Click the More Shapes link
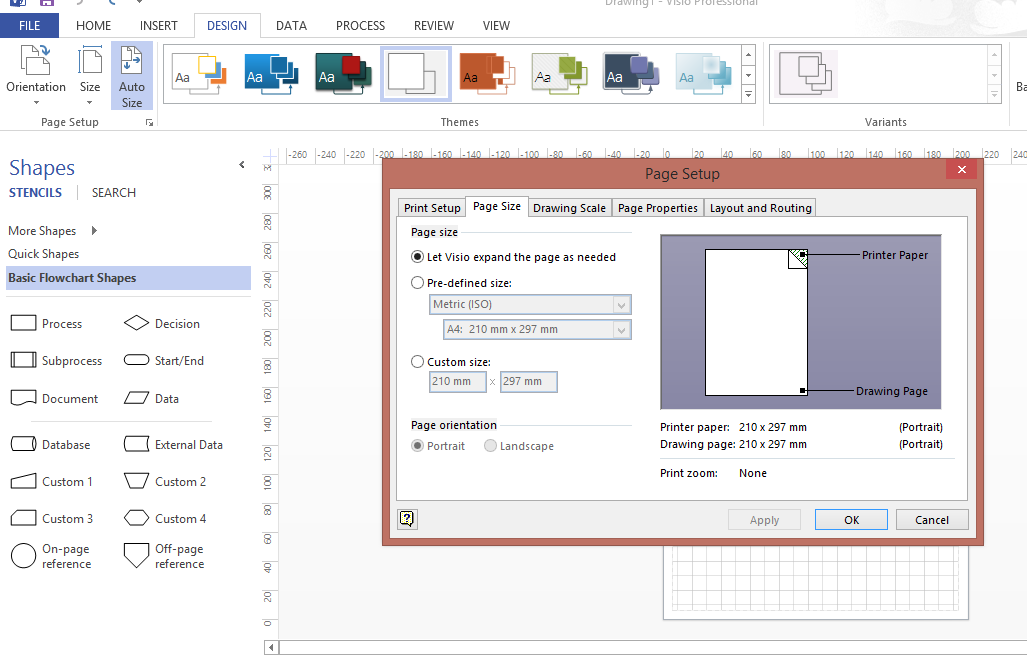1027x657 pixels. 40,230
